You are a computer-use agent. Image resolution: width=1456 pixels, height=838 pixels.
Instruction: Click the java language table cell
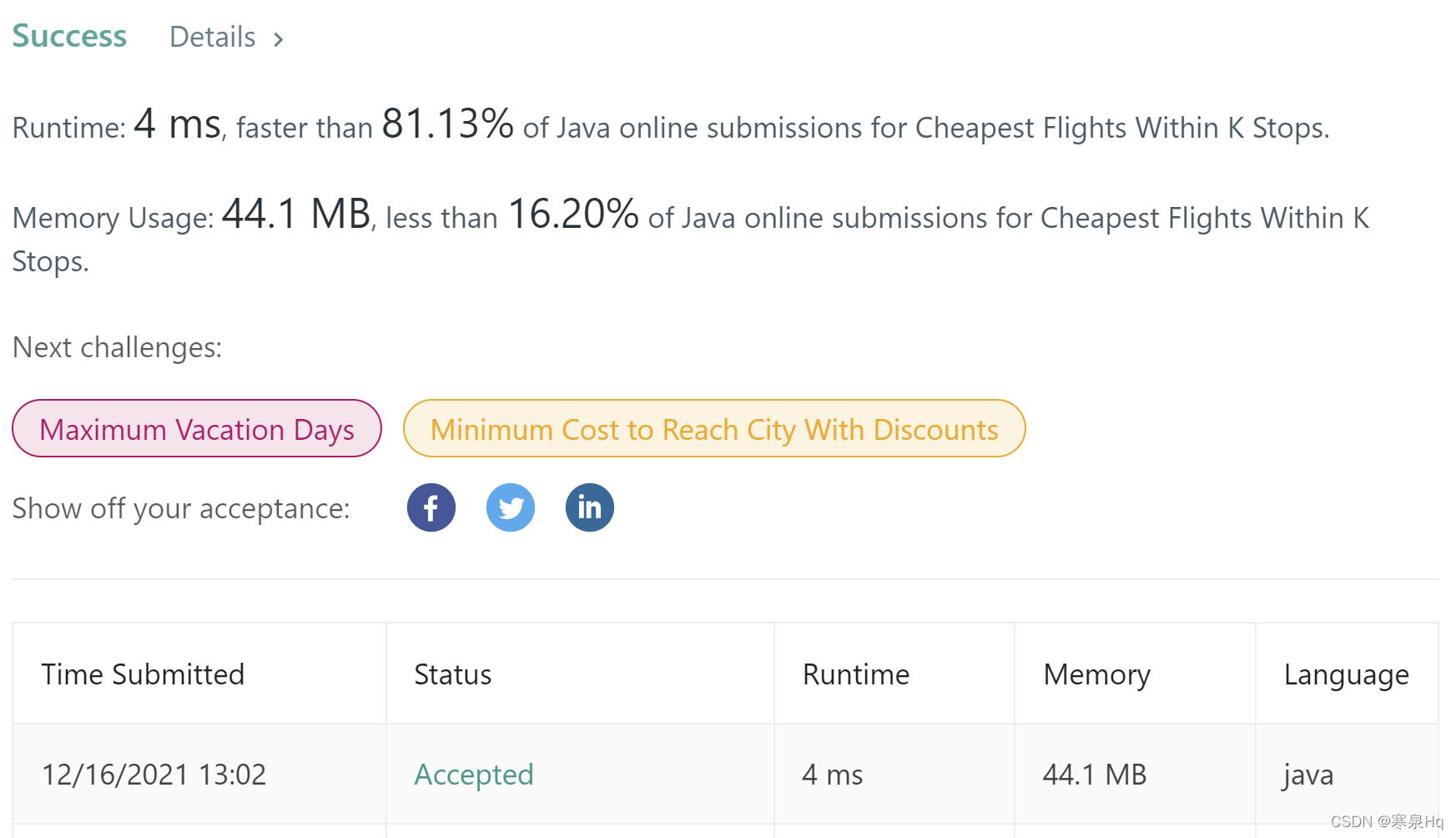1308,775
